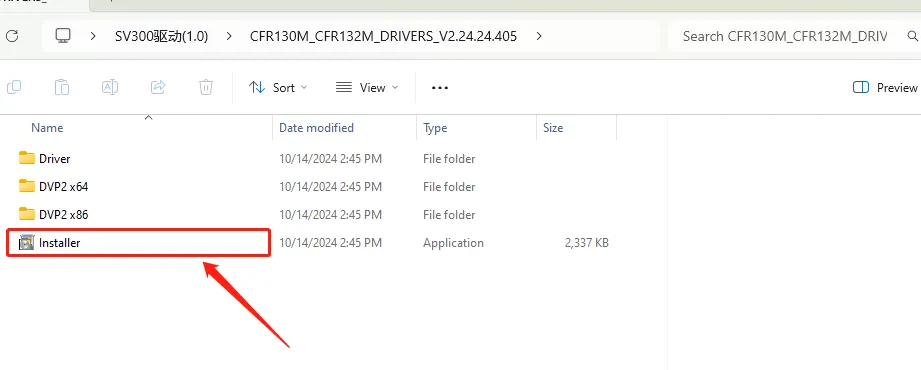Click date modified cell of Driver row
The width and height of the screenshot is (921, 370).
pos(330,159)
